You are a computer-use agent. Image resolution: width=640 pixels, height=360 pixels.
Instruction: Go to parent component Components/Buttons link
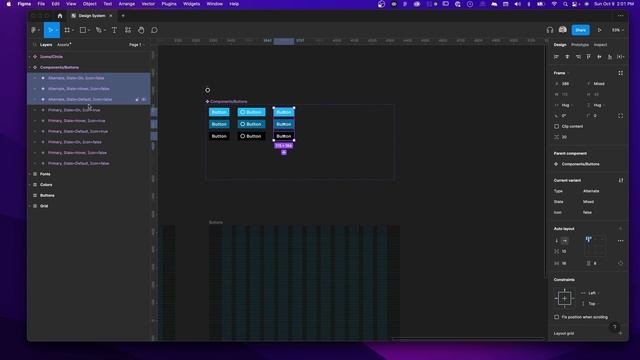(x=580, y=164)
